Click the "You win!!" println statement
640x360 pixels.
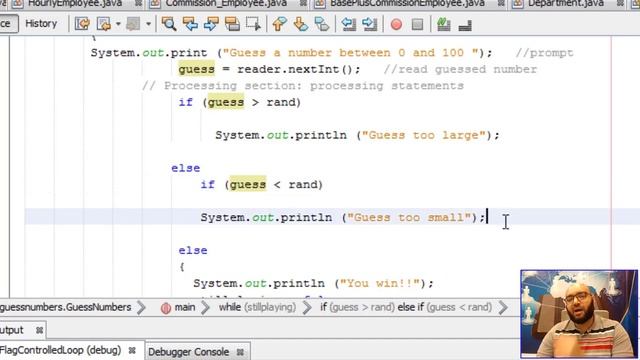[x=313, y=283]
